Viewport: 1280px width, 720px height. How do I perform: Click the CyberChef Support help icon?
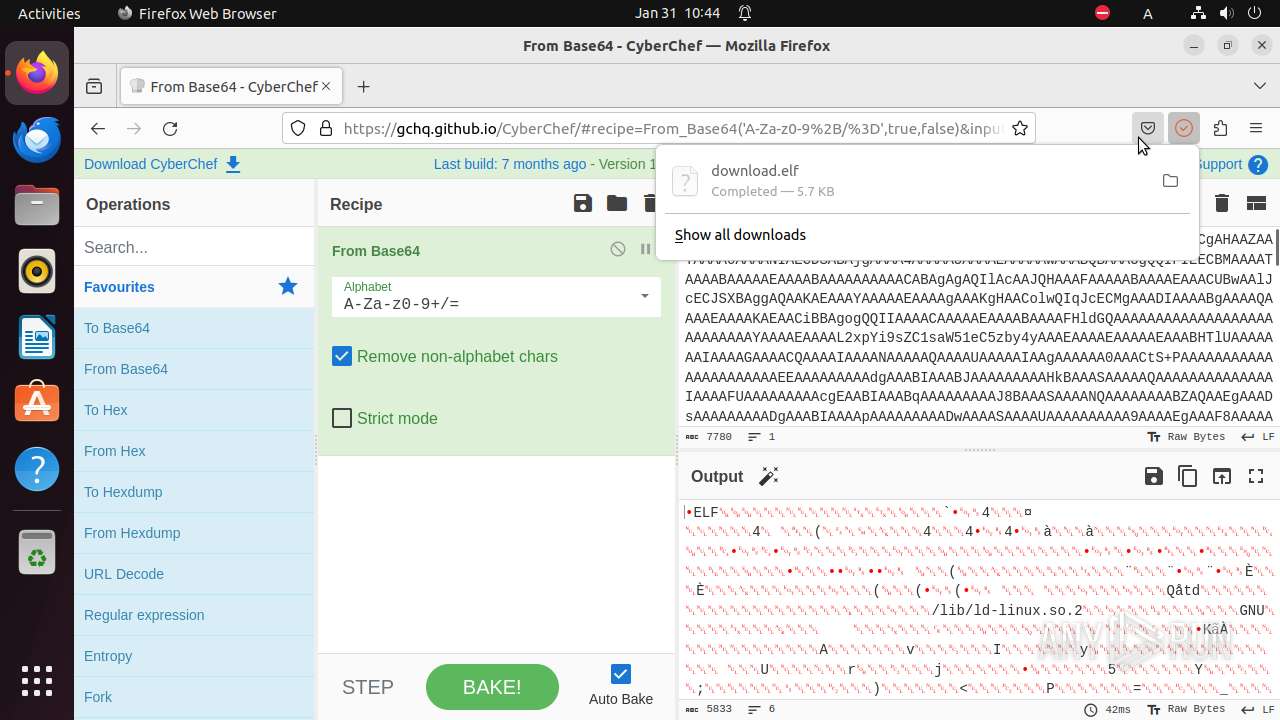click(1258, 164)
